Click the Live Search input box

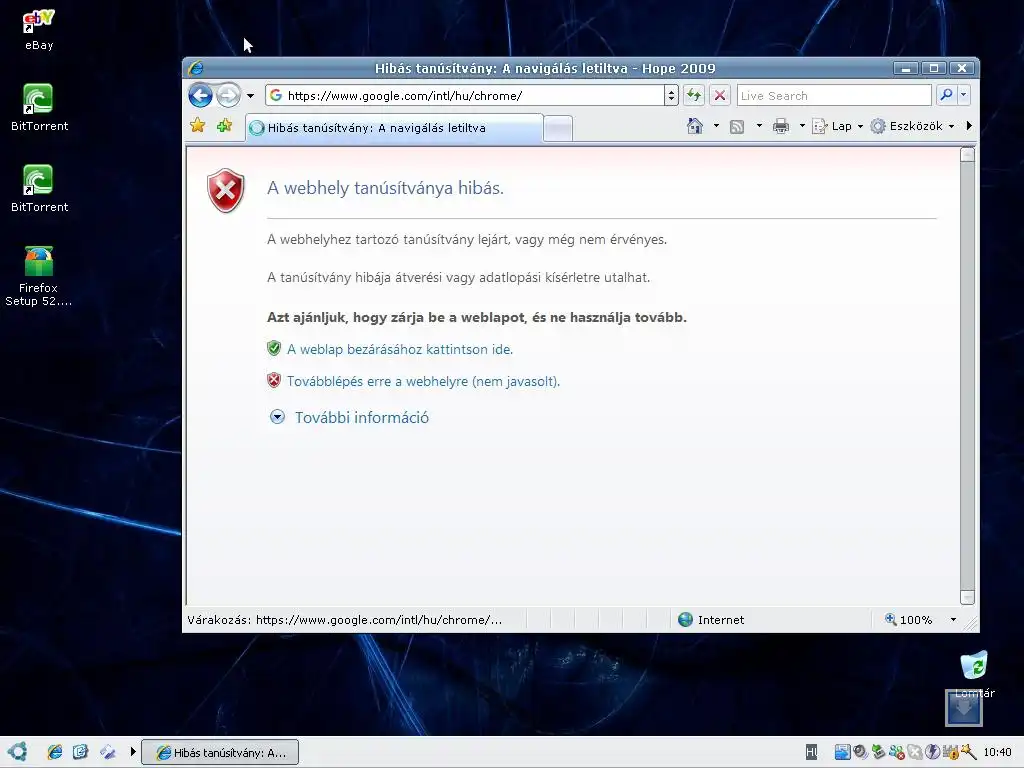(834, 95)
